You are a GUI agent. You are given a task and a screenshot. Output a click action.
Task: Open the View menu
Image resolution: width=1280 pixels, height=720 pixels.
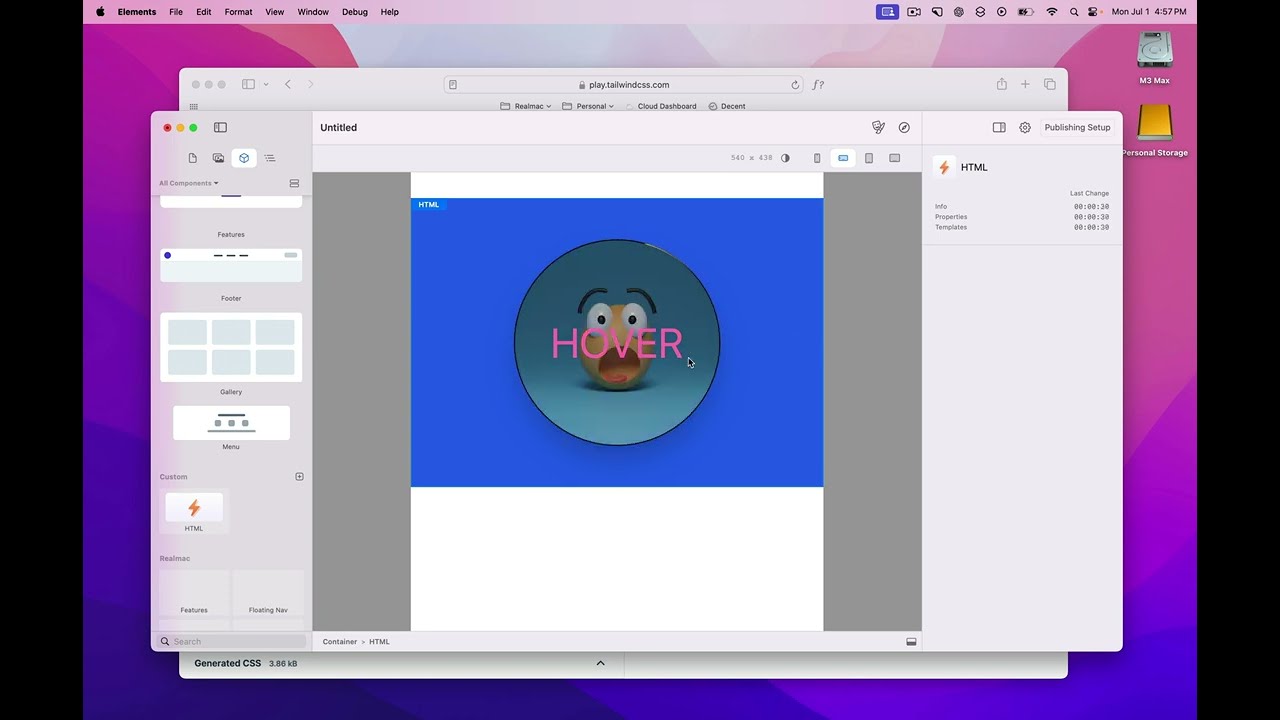point(275,12)
